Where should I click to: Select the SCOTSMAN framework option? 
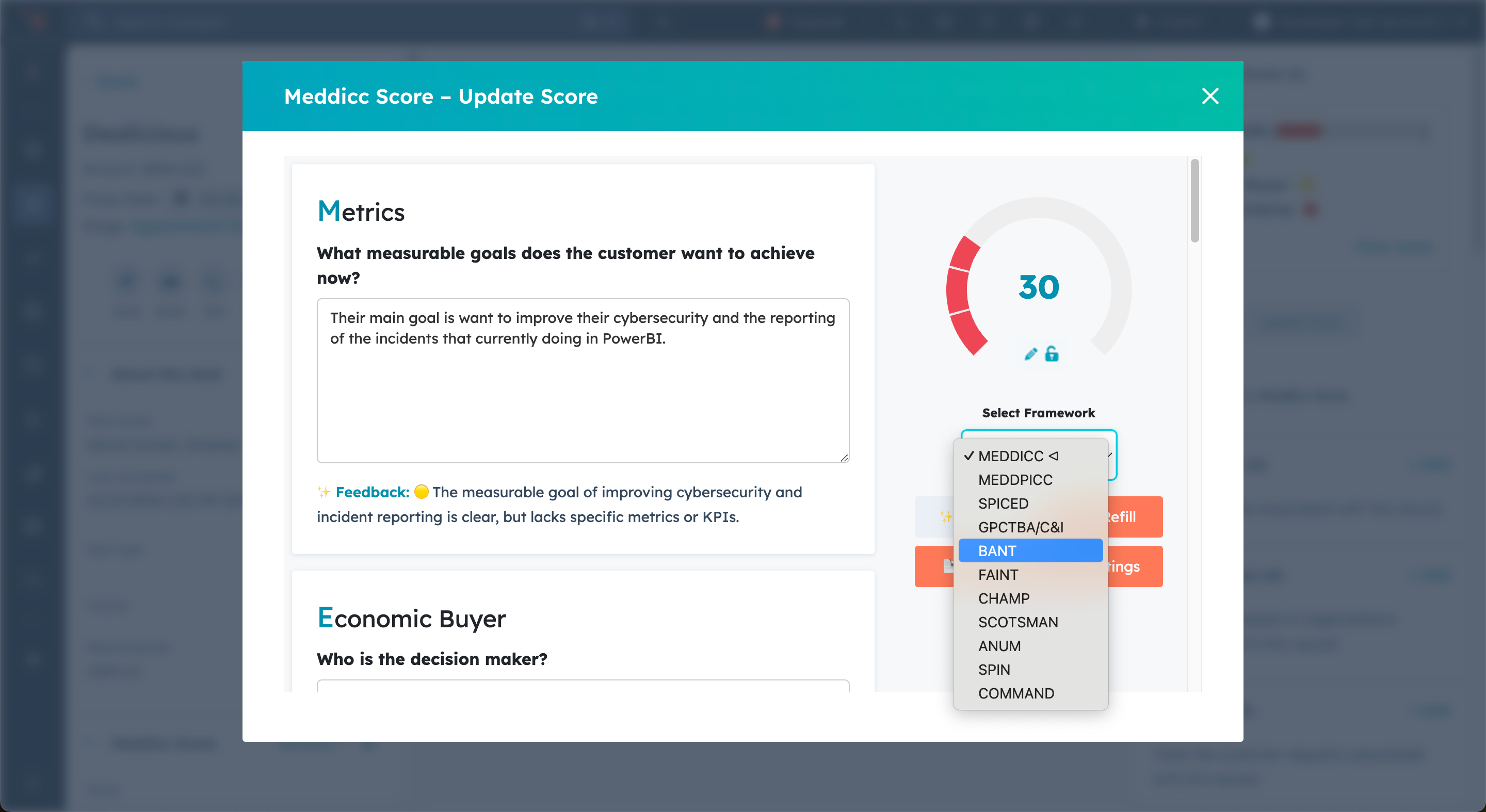pyautogui.click(x=1018, y=622)
